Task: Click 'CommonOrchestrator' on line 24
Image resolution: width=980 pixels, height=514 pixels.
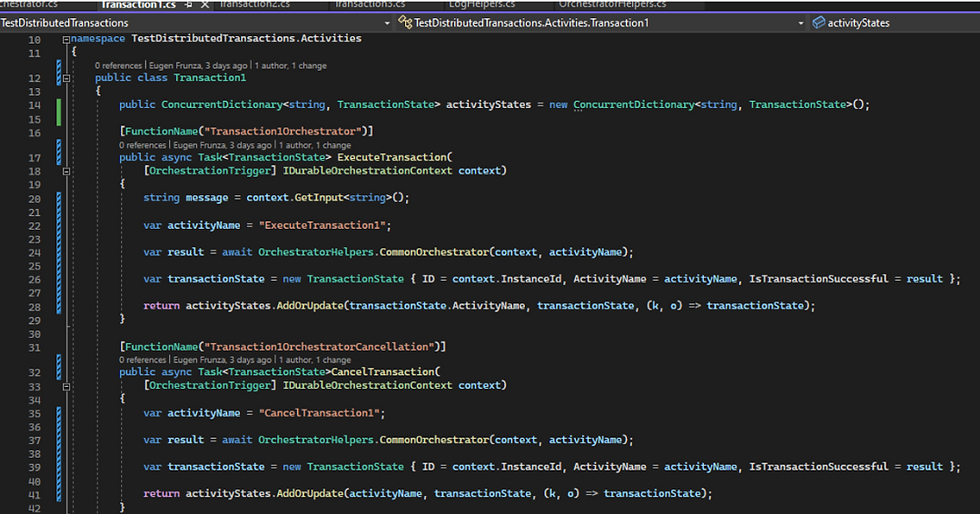Action: pyautogui.click(x=434, y=253)
